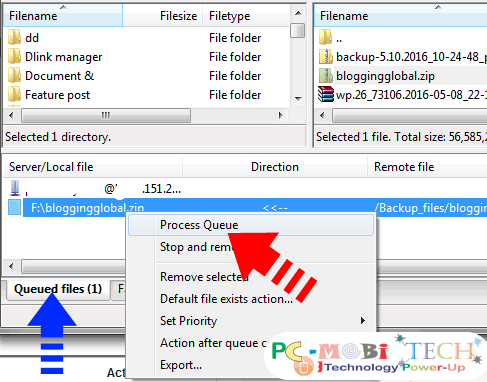Image resolution: width=487 pixels, height=382 pixels.
Task: Click the wp.26_73106 WinRAR archive icon
Action: coord(326,94)
